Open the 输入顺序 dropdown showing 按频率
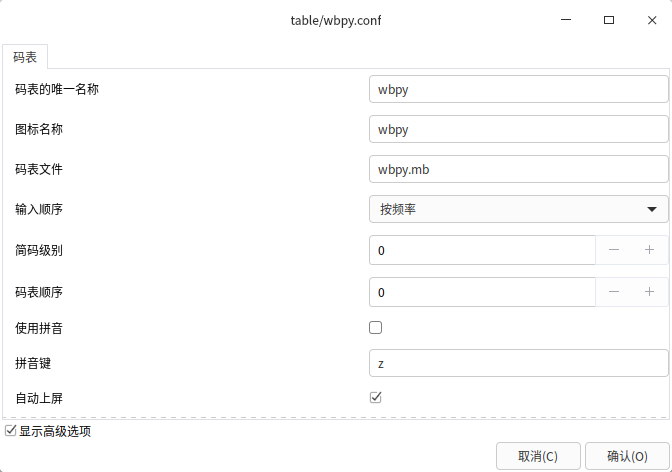The height and width of the screenshot is (472, 672). (518, 209)
